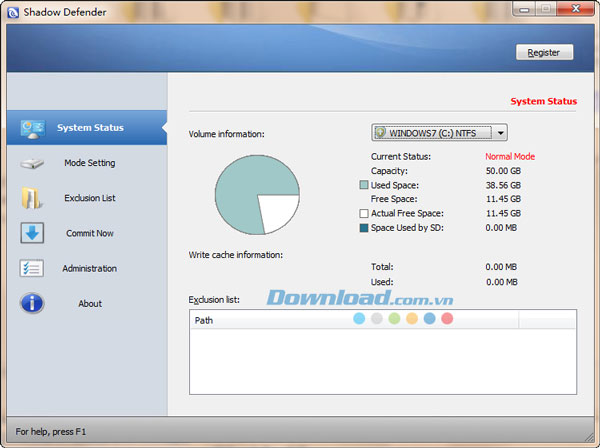The width and height of the screenshot is (600, 448).
Task: Open the System Status page
Action: point(87,128)
